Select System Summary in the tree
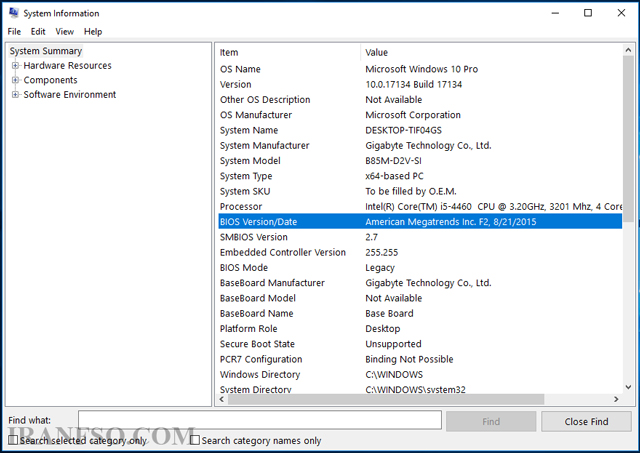 (46, 51)
